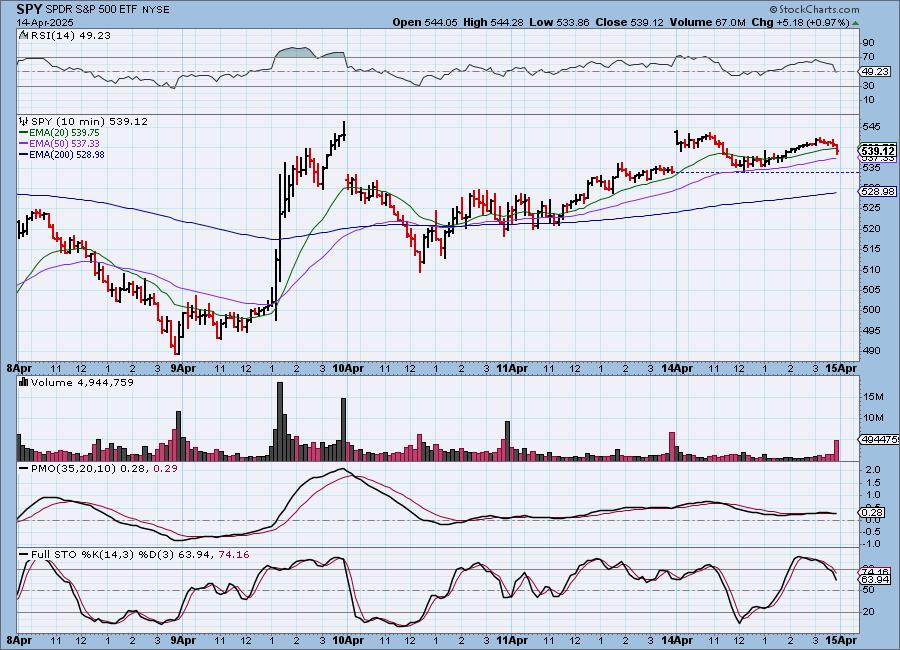Click the purple EMA(50) legend line swatch
900x650 pixels.
(24, 144)
